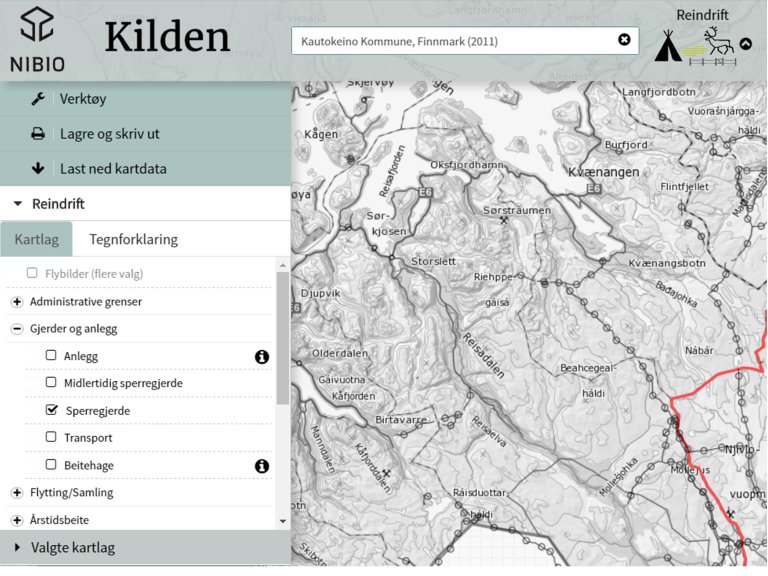The width and height of the screenshot is (768, 576).
Task: Expand the Valgte kartlag panel
Action: coord(18,548)
